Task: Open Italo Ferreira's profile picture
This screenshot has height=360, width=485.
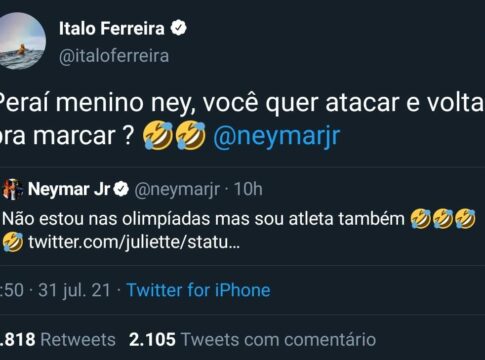Action: (20, 41)
